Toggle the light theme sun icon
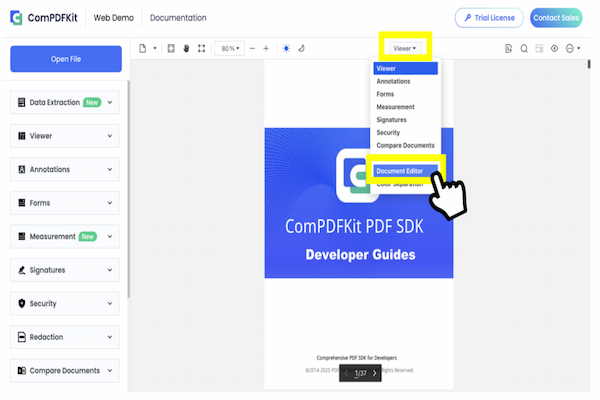 [286, 49]
